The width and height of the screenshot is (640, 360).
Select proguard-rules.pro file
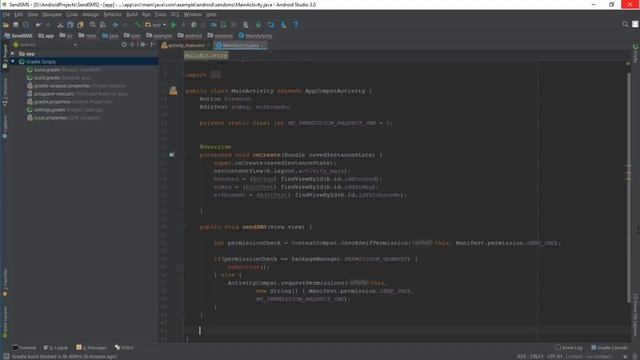[x=77, y=94]
